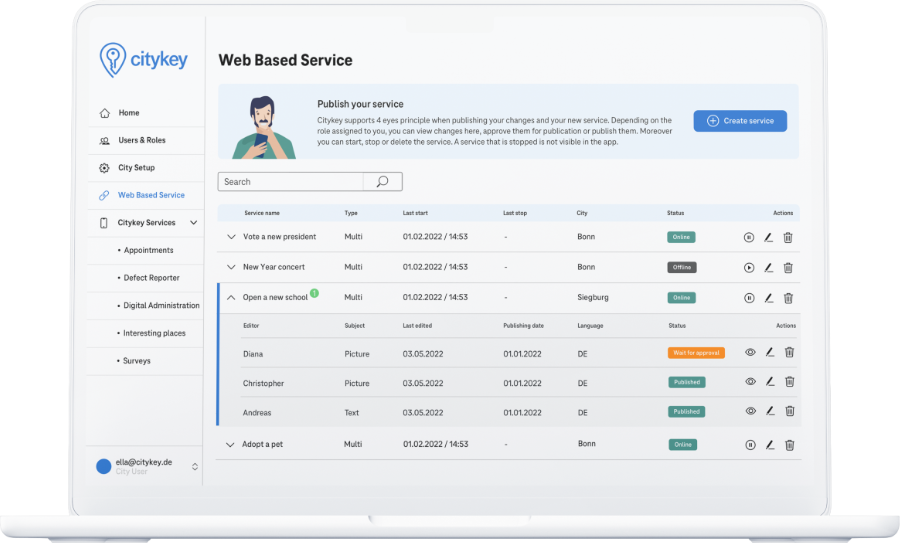Delete the Open a new school service

point(789,298)
